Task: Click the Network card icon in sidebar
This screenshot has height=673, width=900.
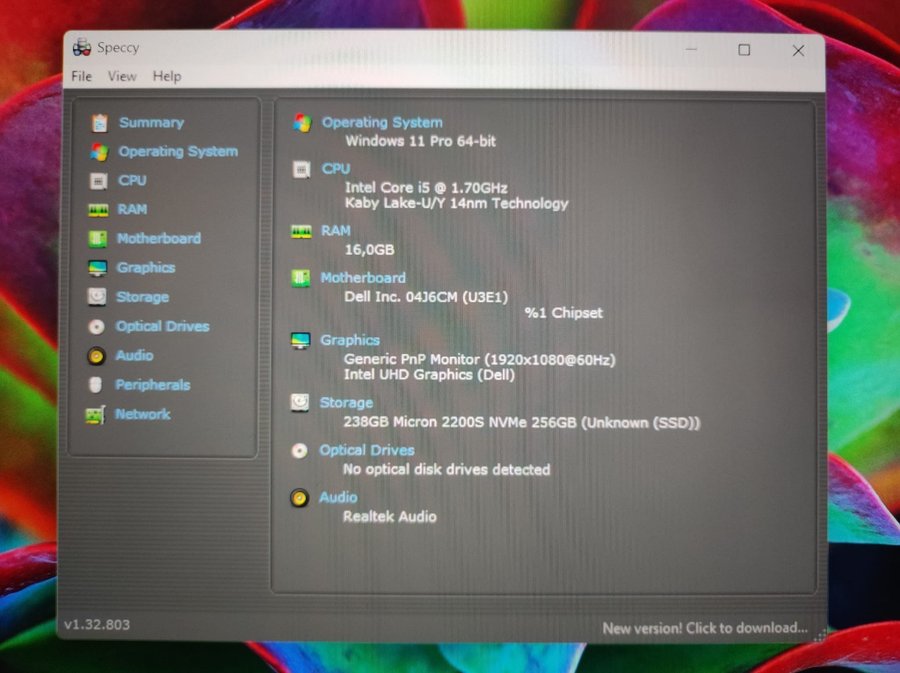Action: (x=95, y=415)
